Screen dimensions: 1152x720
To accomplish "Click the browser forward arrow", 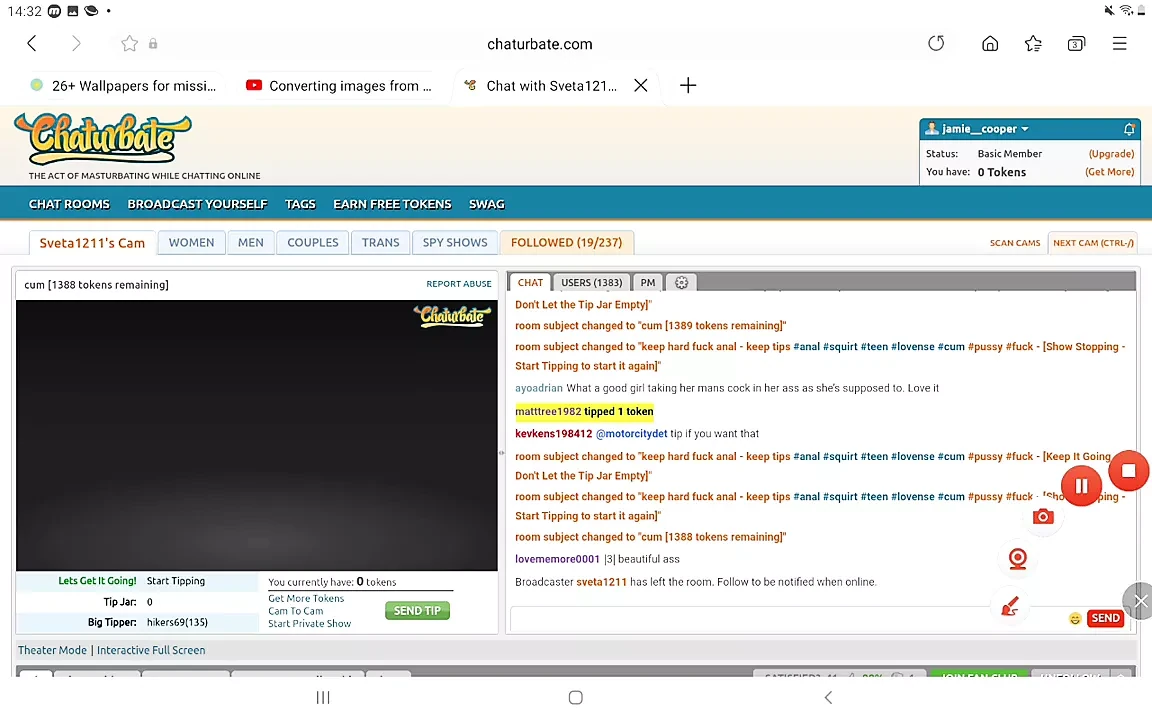I will [76, 43].
